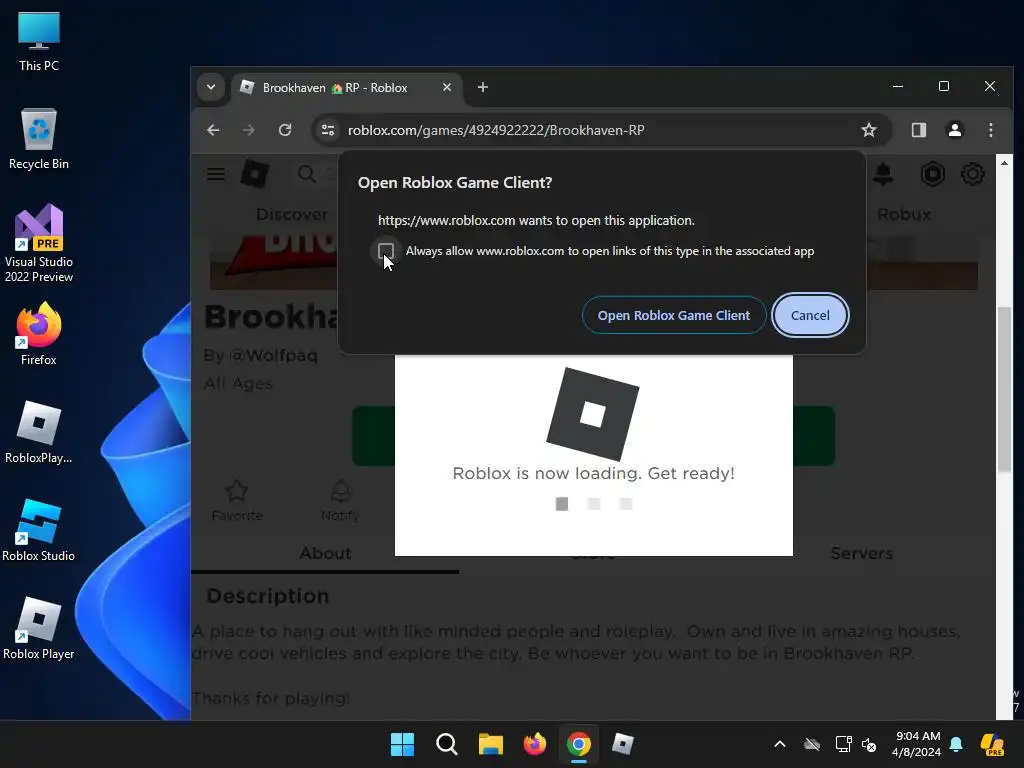Click the Roblox logo on the site header
Viewport: 1024px width, 768px height.
pos(255,174)
